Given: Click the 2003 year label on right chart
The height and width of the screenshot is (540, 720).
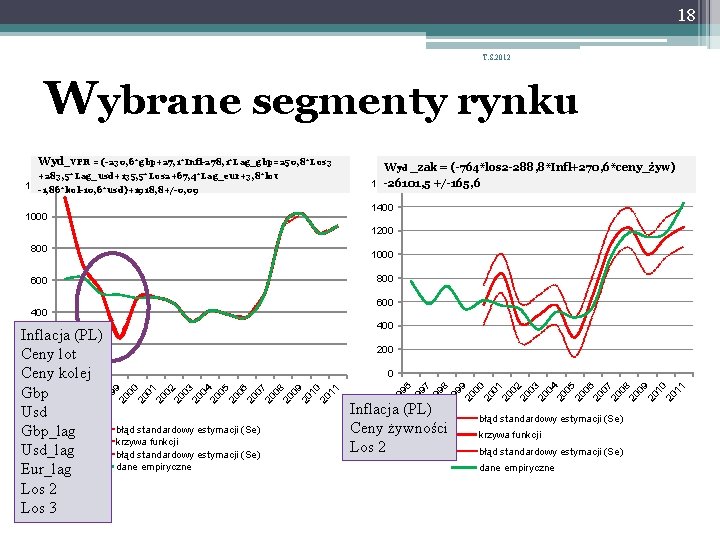Looking at the screenshot, I should [529, 392].
